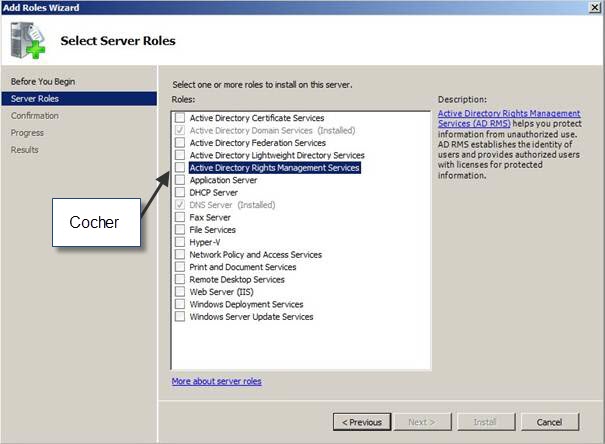Select Server Roles in the sidebar
This screenshot has height=444, width=605.
coord(35,99)
